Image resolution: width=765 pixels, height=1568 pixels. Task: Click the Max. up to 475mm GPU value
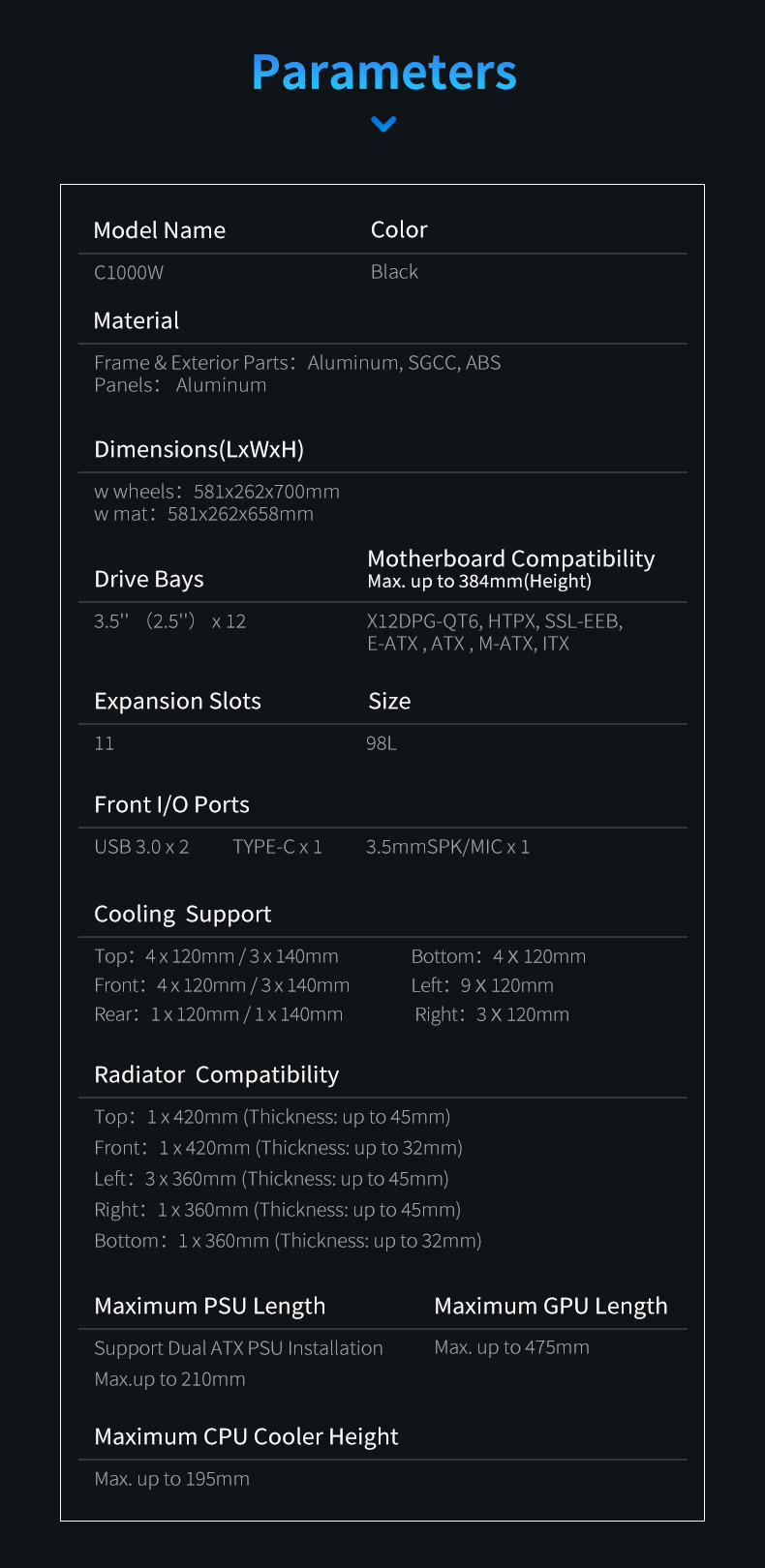512,1347
